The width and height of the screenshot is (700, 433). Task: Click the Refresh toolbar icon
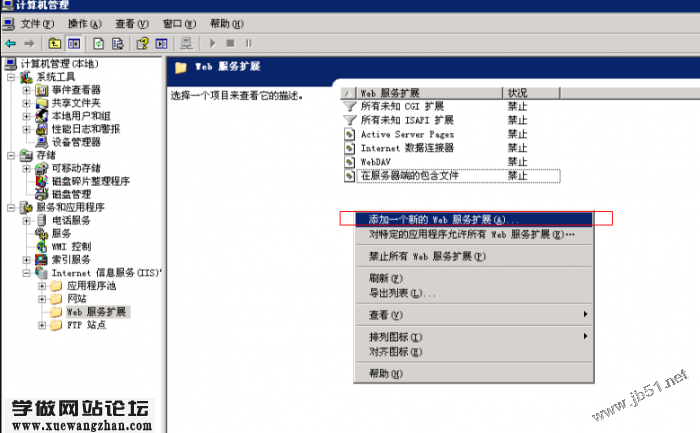click(99, 43)
